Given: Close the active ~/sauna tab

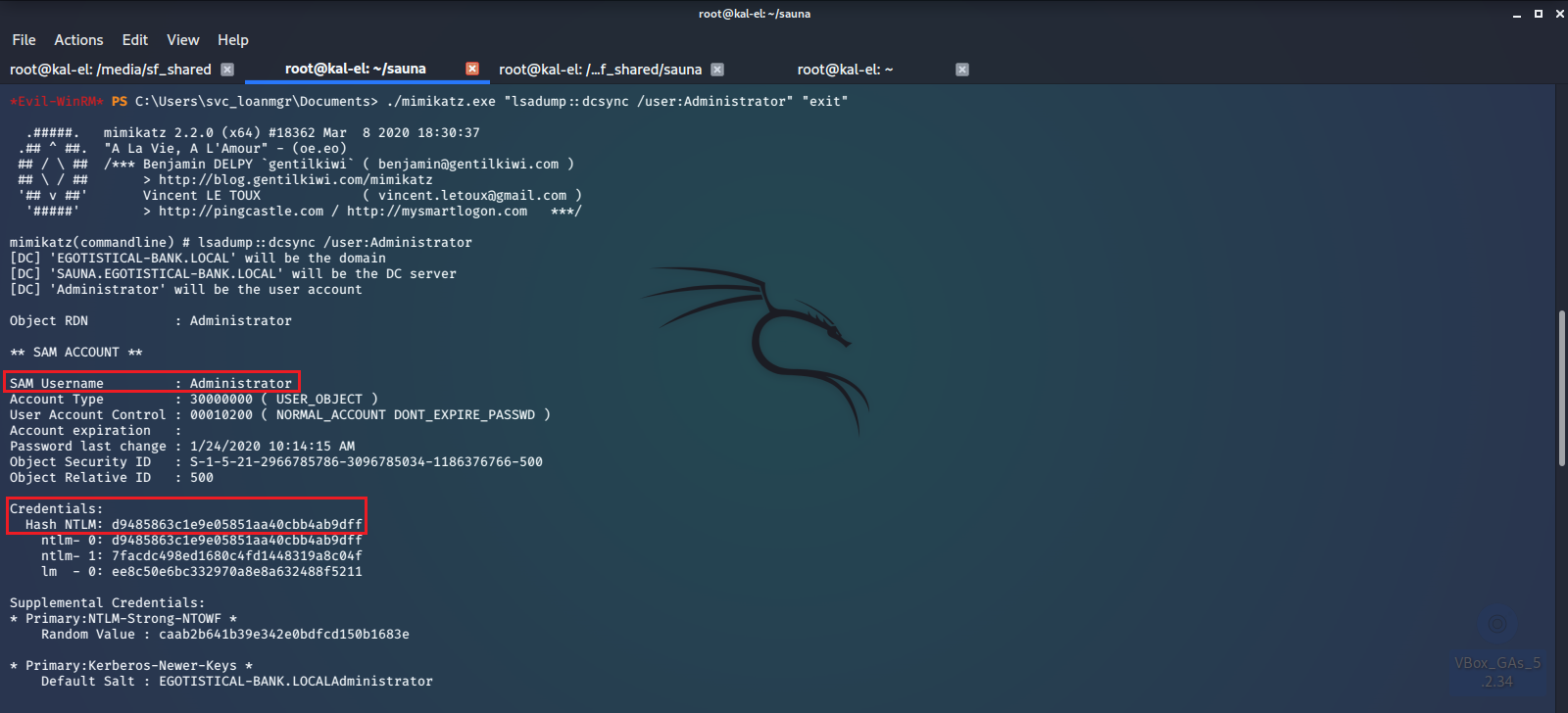Looking at the screenshot, I should pyautogui.click(x=472, y=69).
